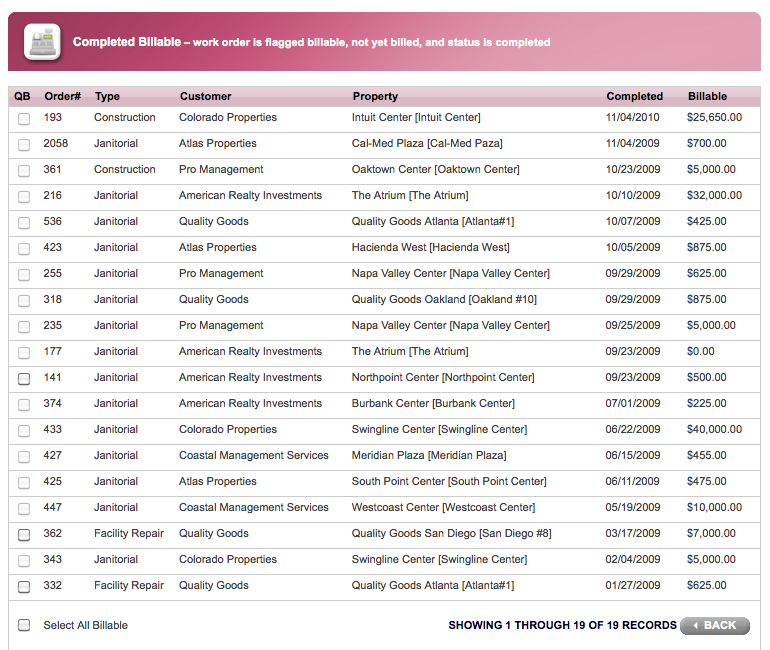Click South Point Center property cell
The image size is (770, 650).
click(449, 482)
